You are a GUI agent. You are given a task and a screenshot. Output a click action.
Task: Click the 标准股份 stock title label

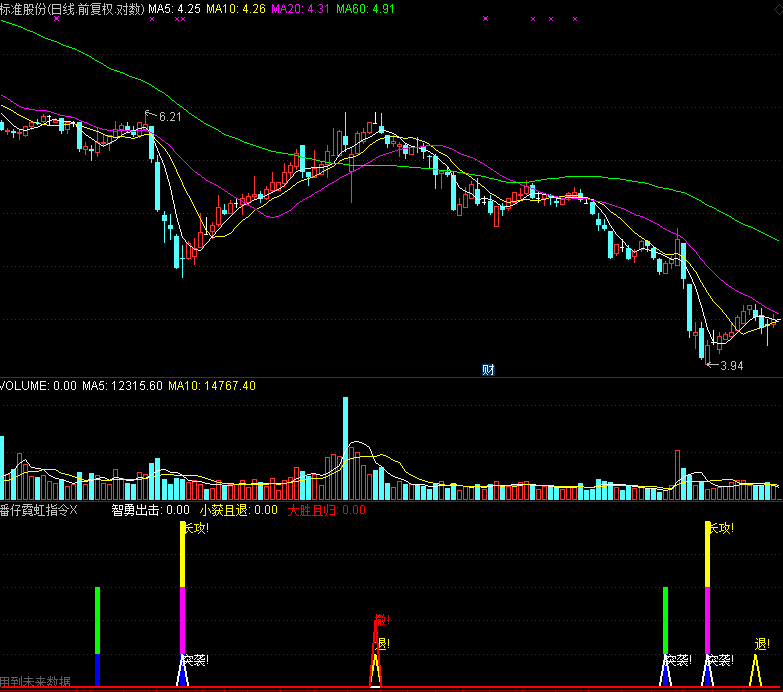tap(28, 8)
